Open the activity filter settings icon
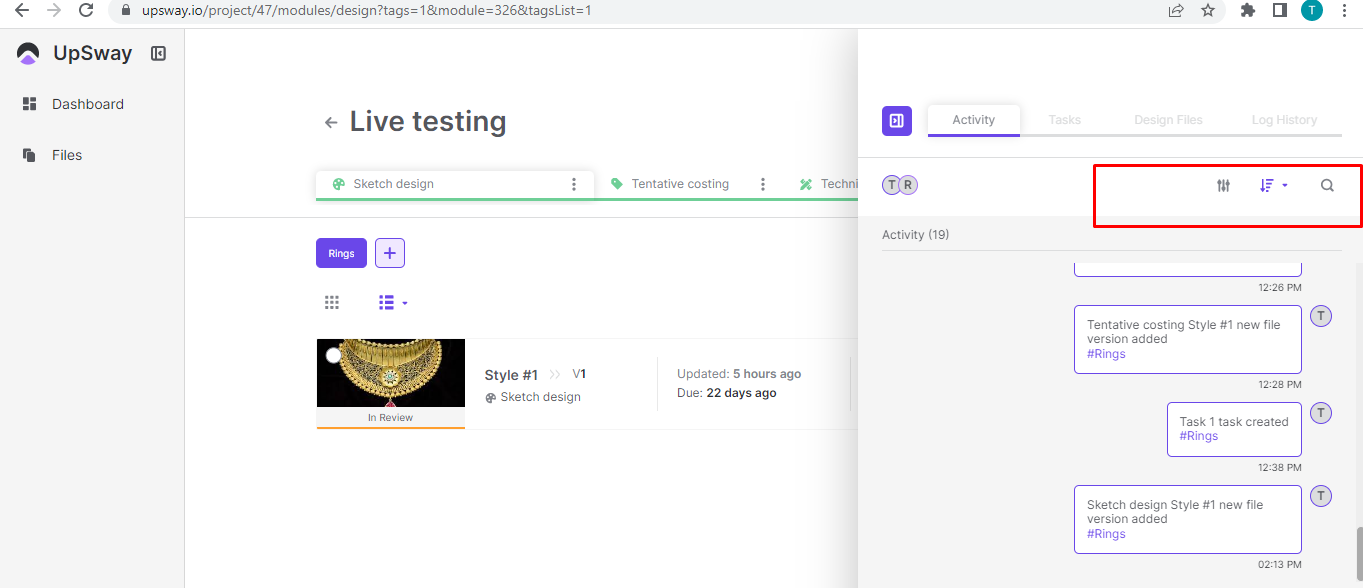This screenshot has width=1363, height=588. [1223, 185]
